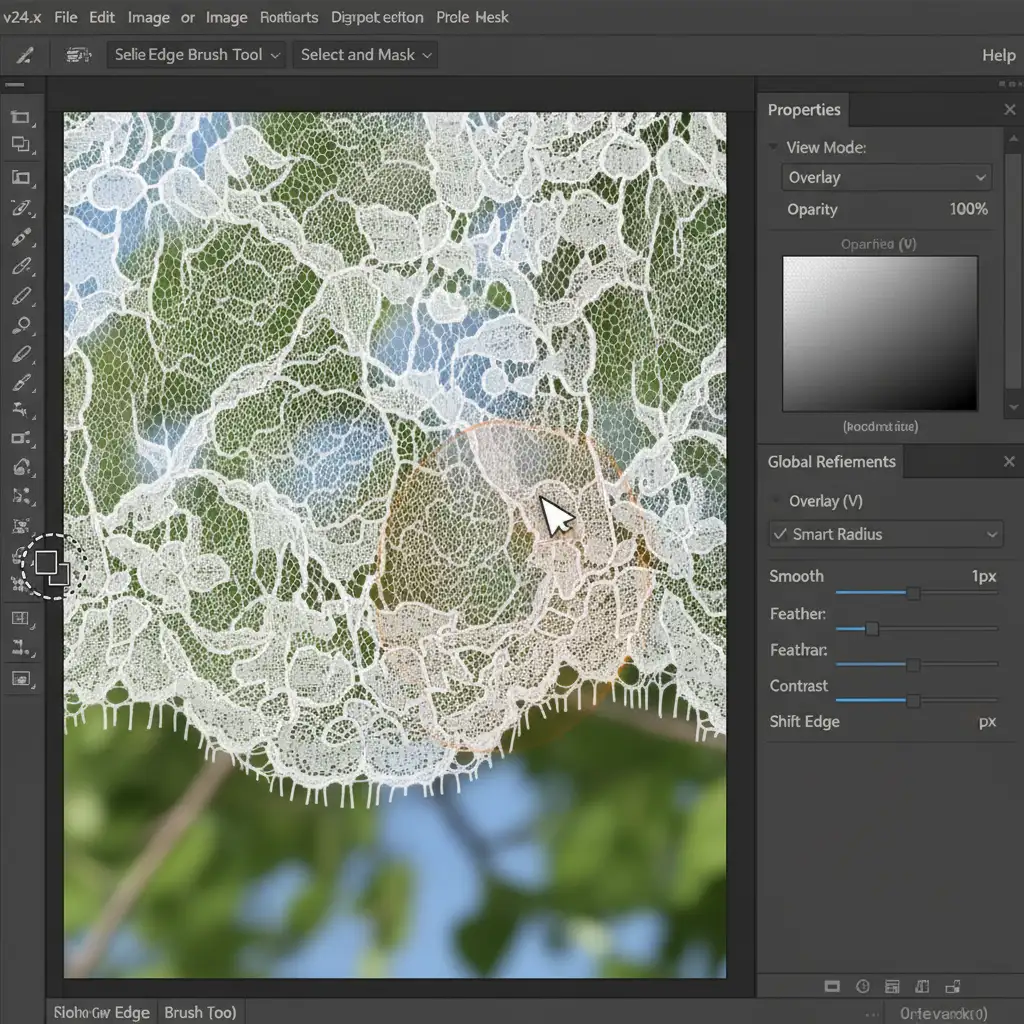Click the rightmost icon at the panel bottom
1024x1024 pixels.
(x=953, y=986)
